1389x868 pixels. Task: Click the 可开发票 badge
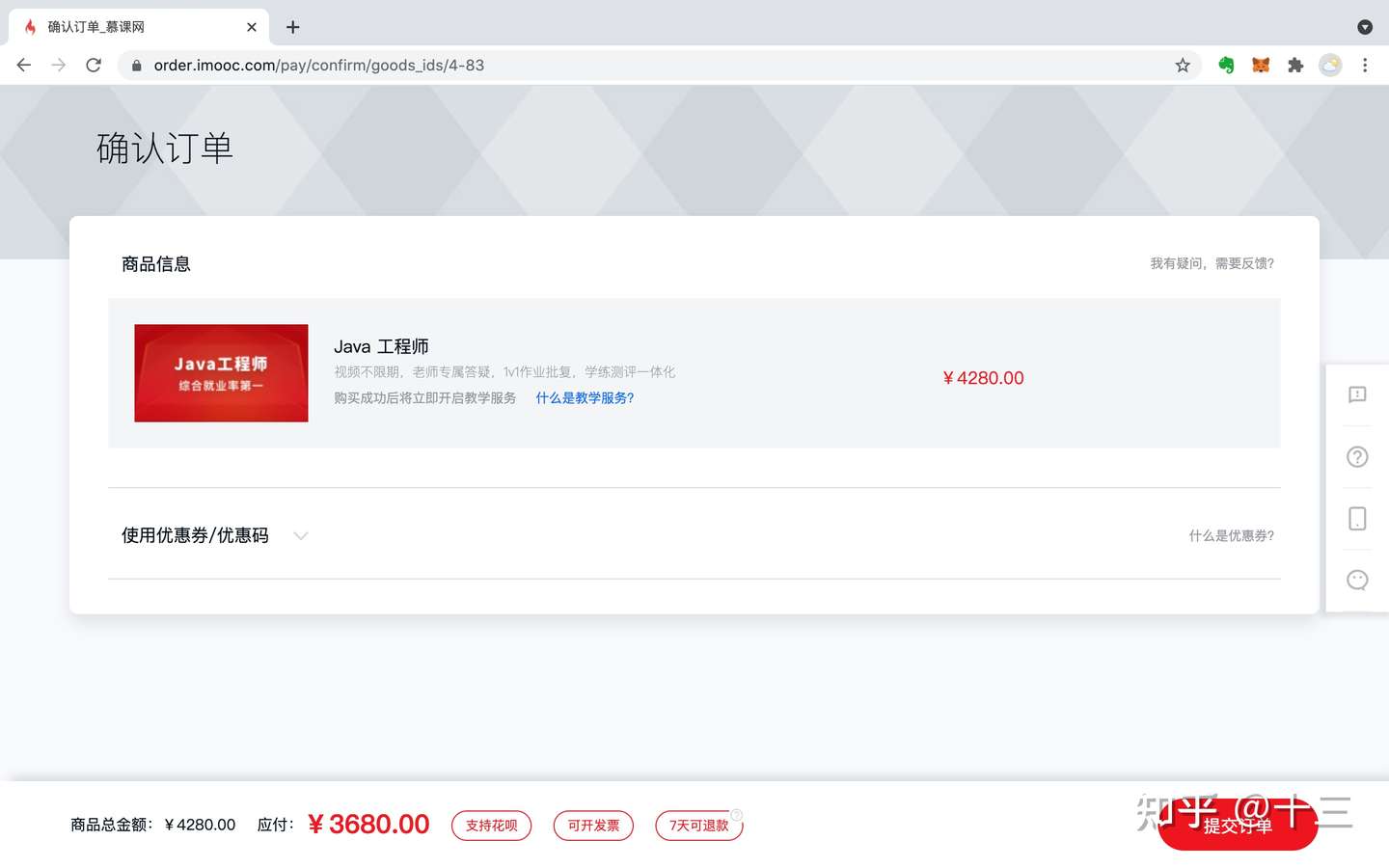[x=593, y=826]
